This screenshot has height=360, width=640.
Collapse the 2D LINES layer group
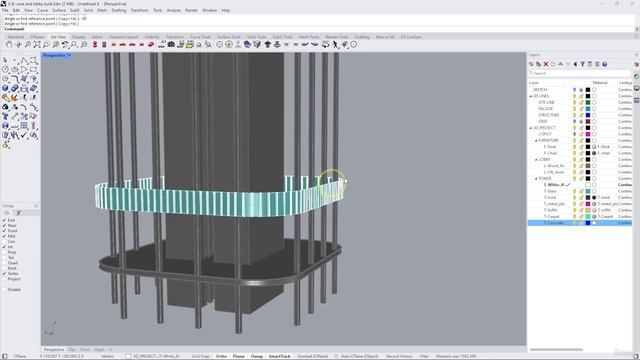531,96
